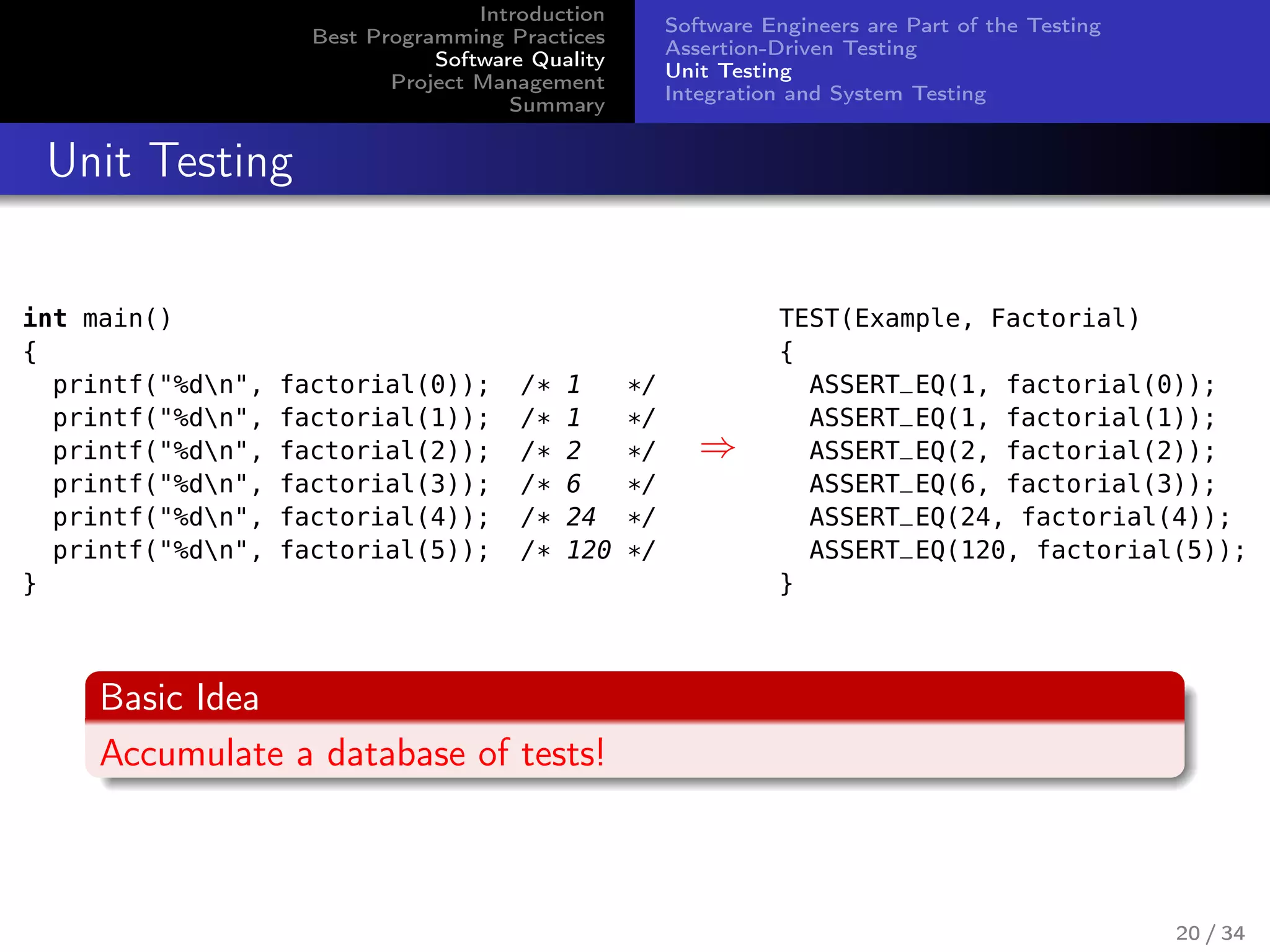Click the printf line with factorial(3)
The width and height of the screenshot is (1270, 952).
pyautogui.click(x=353, y=484)
